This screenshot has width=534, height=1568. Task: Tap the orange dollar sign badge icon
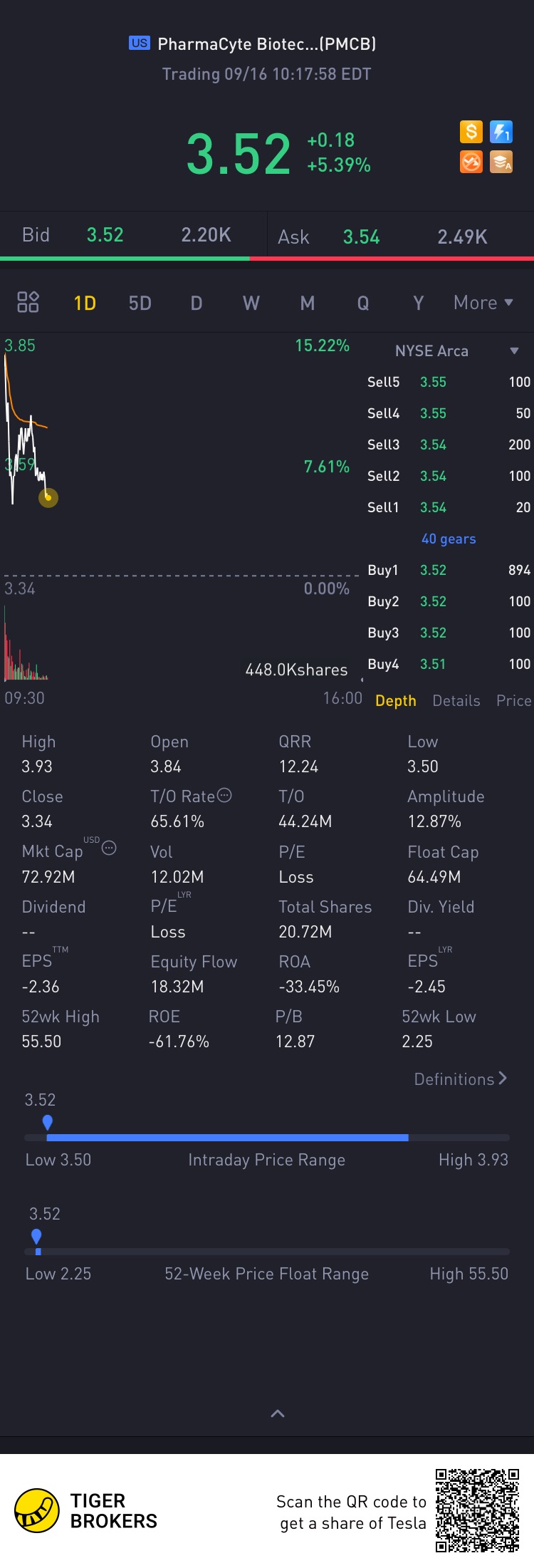(x=471, y=132)
